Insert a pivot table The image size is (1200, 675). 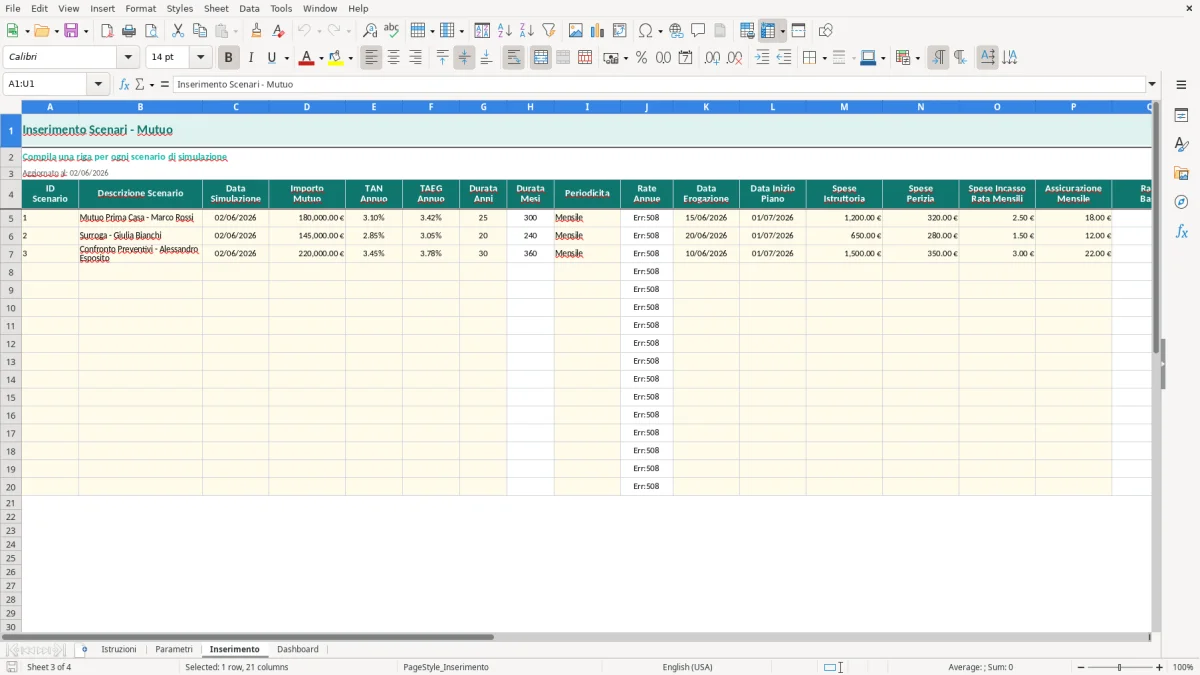[620, 31]
